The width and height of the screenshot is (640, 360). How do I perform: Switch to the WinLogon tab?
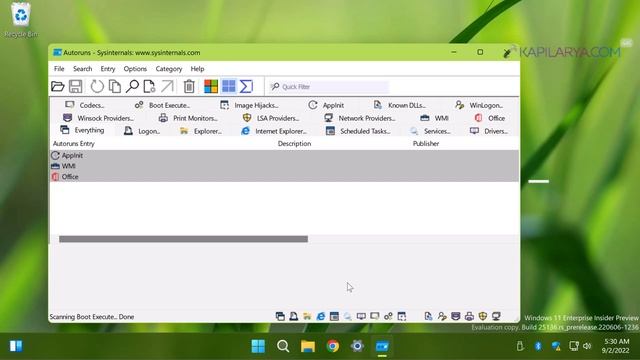pyautogui.click(x=479, y=105)
